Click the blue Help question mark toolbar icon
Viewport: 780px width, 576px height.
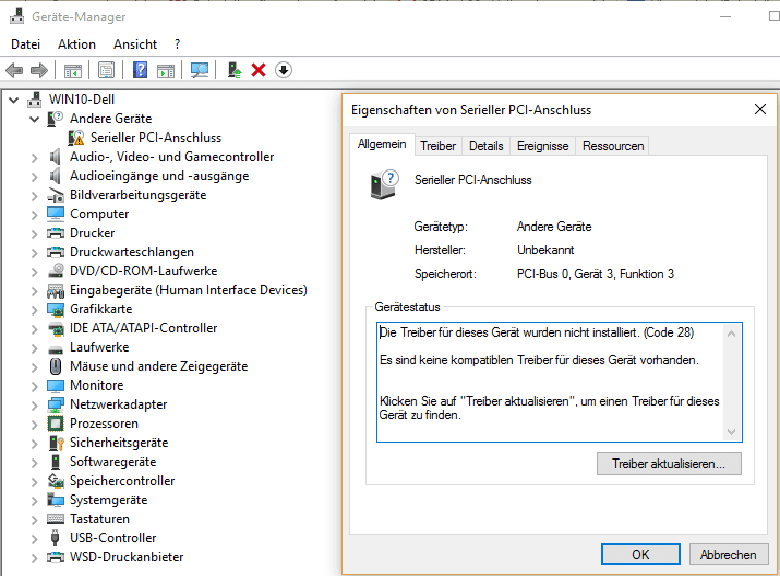point(140,70)
